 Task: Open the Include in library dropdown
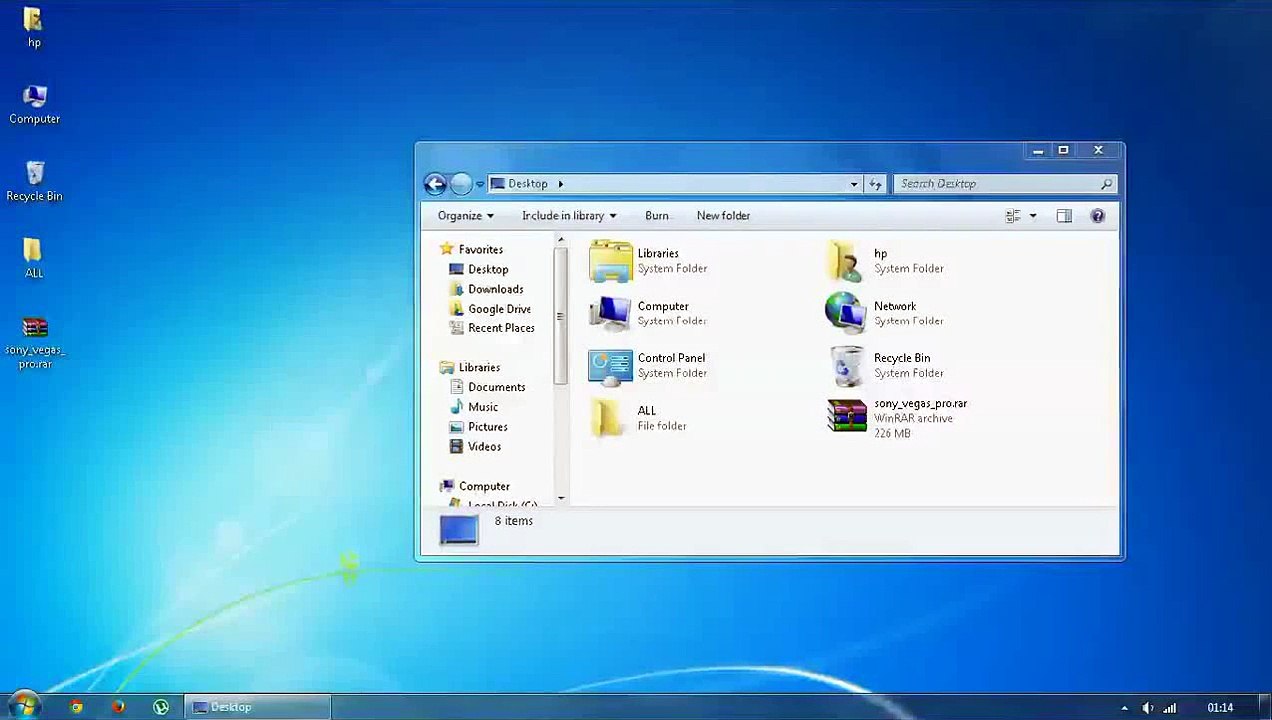(x=569, y=216)
